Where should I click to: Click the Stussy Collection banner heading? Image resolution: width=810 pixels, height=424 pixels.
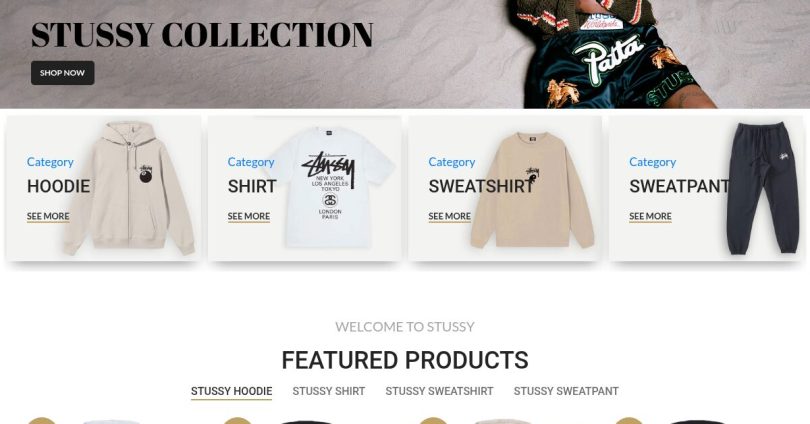tap(202, 35)
